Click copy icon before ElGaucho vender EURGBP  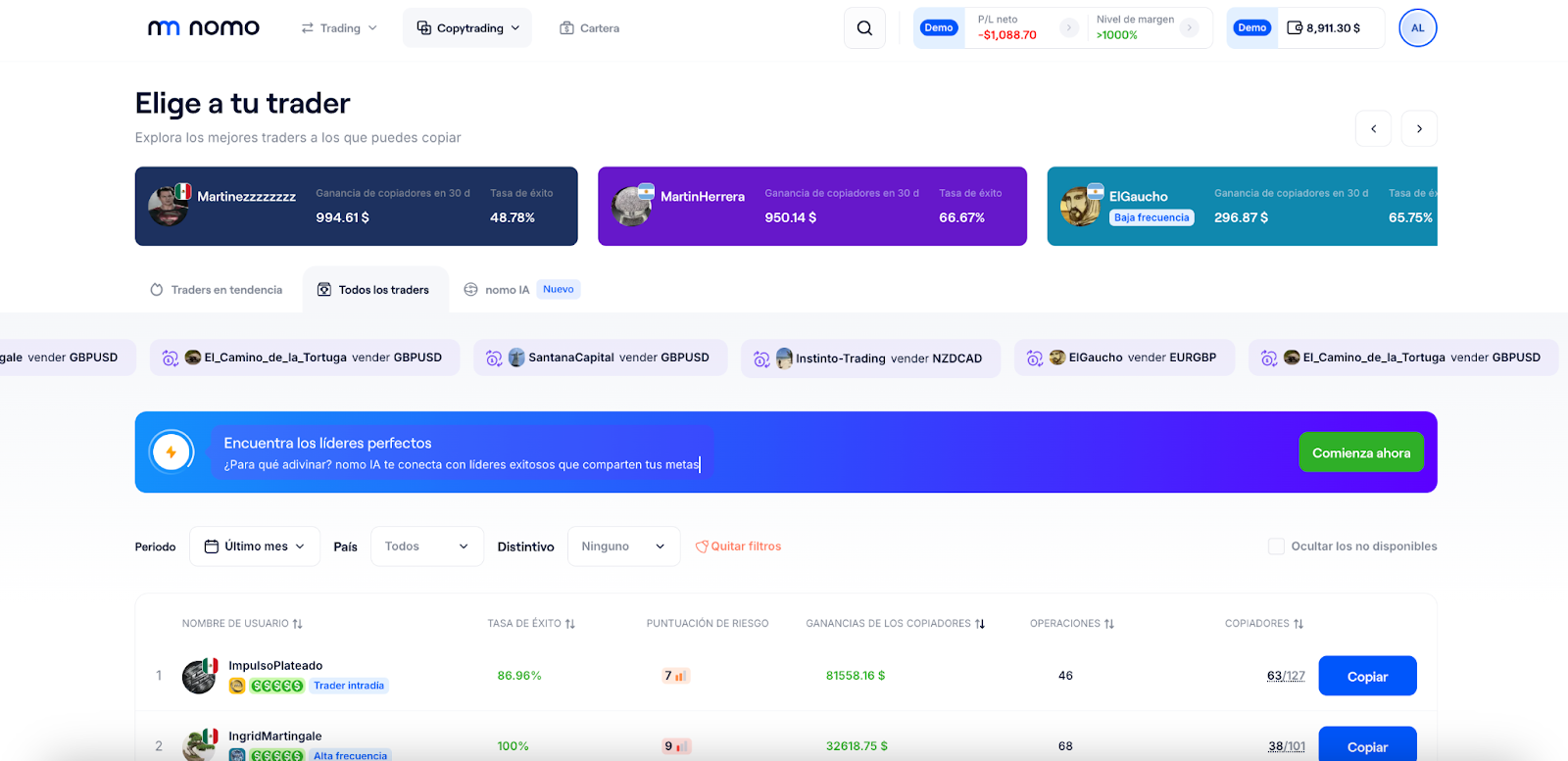coord(1035,358)
